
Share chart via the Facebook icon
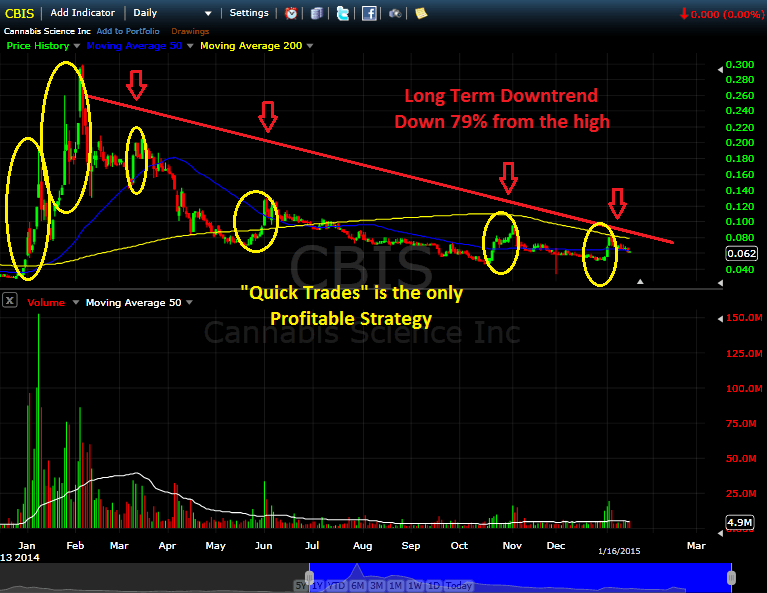click(x=369, y=13)
